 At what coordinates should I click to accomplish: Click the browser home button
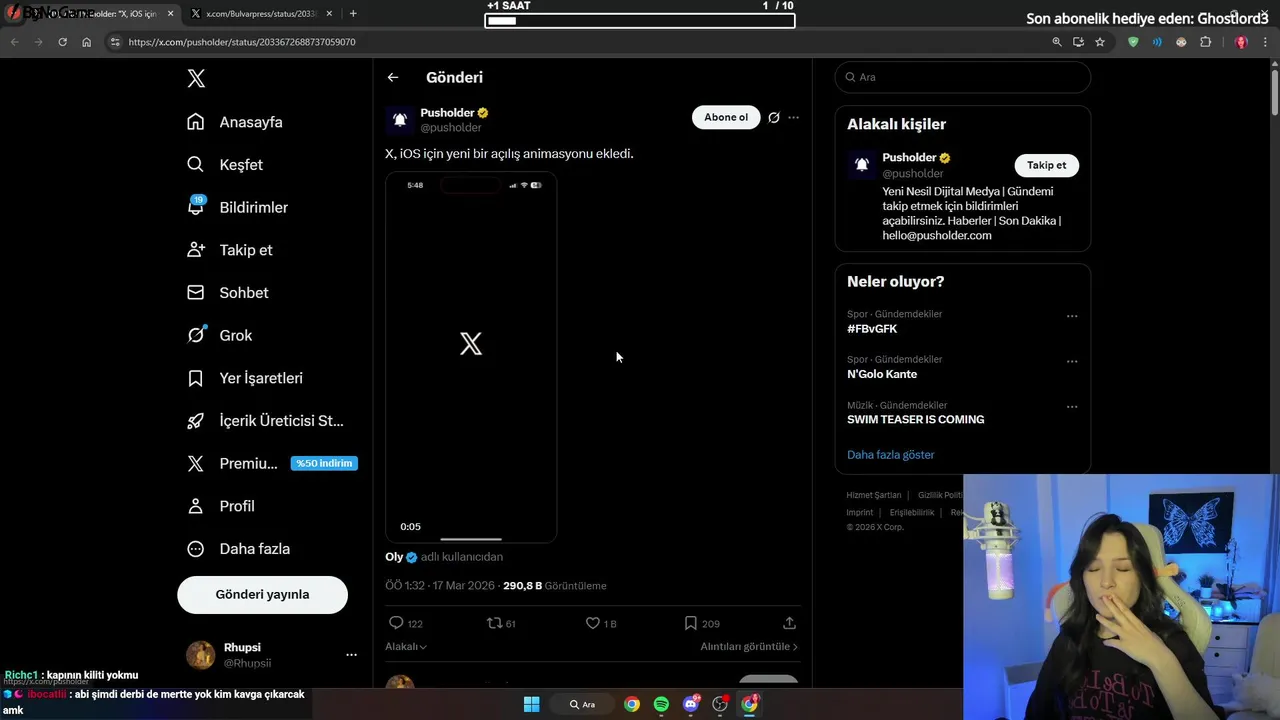pos(87,42)
